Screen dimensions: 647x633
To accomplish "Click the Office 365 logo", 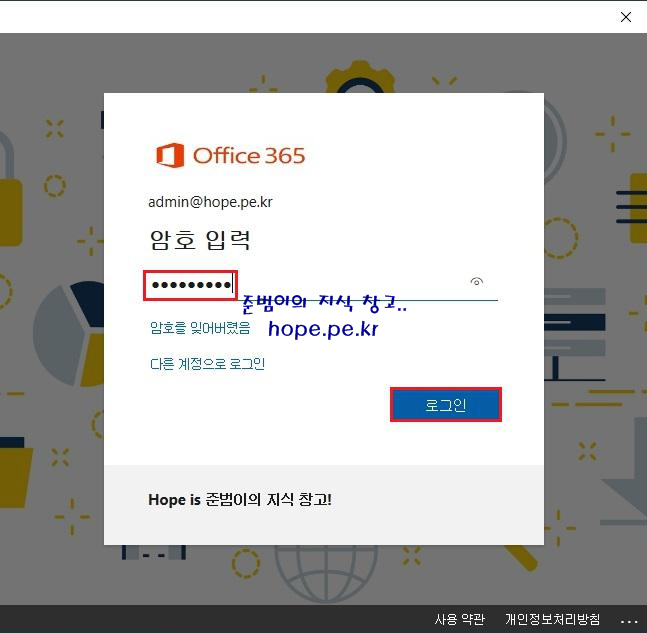I will click(230, 156).
